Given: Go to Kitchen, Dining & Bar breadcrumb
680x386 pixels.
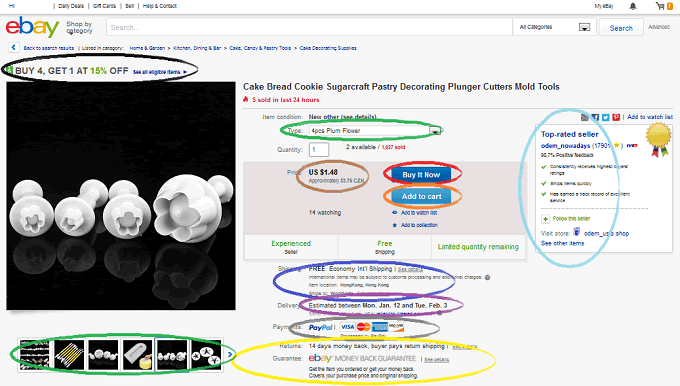Looking at the screenshot, I should [197, 48].
